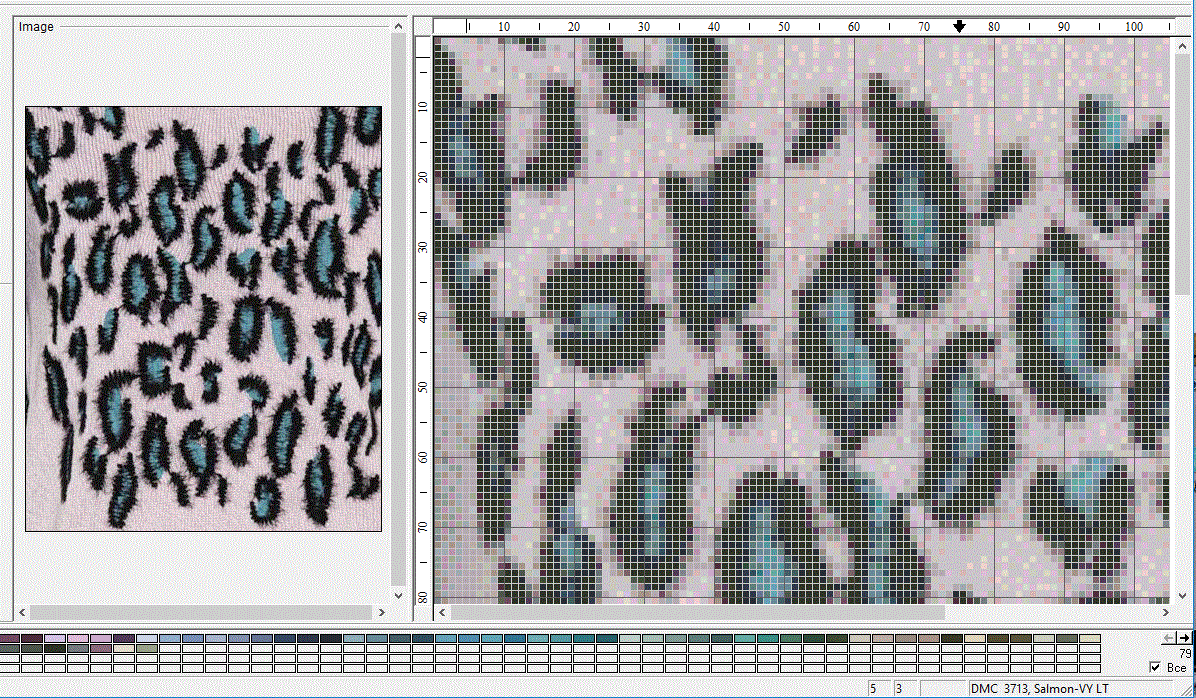Choose the mauve-pink swatch, fifth in top row

pos(101,638)
